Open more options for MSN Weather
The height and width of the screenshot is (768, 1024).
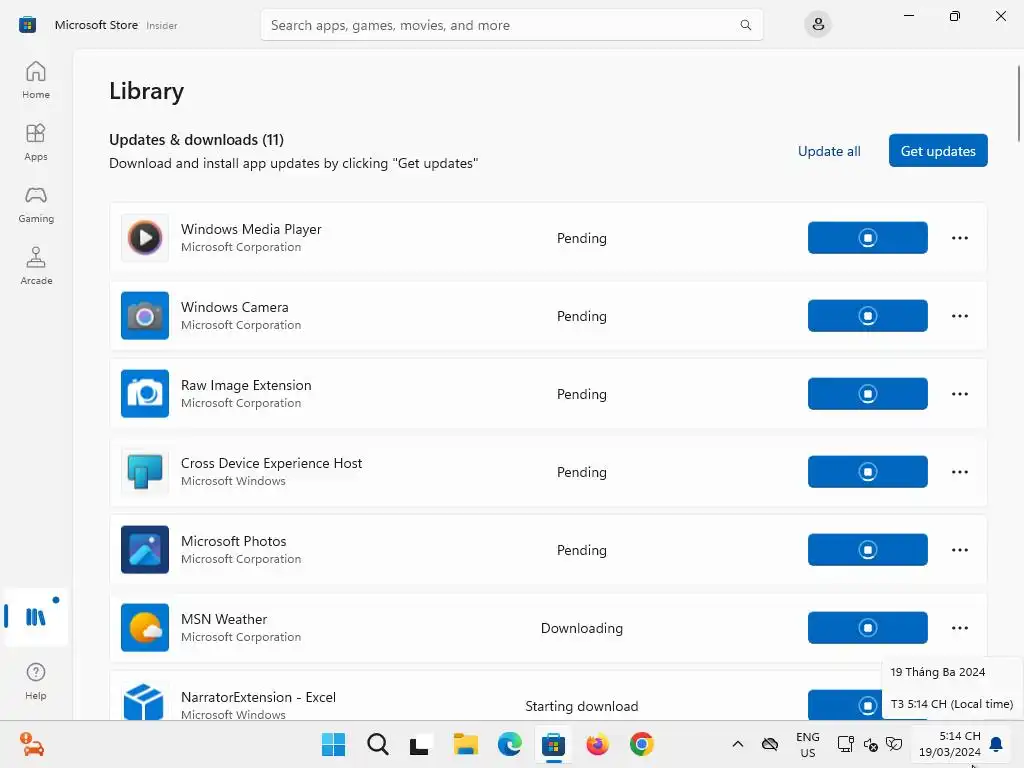(959, 628)
